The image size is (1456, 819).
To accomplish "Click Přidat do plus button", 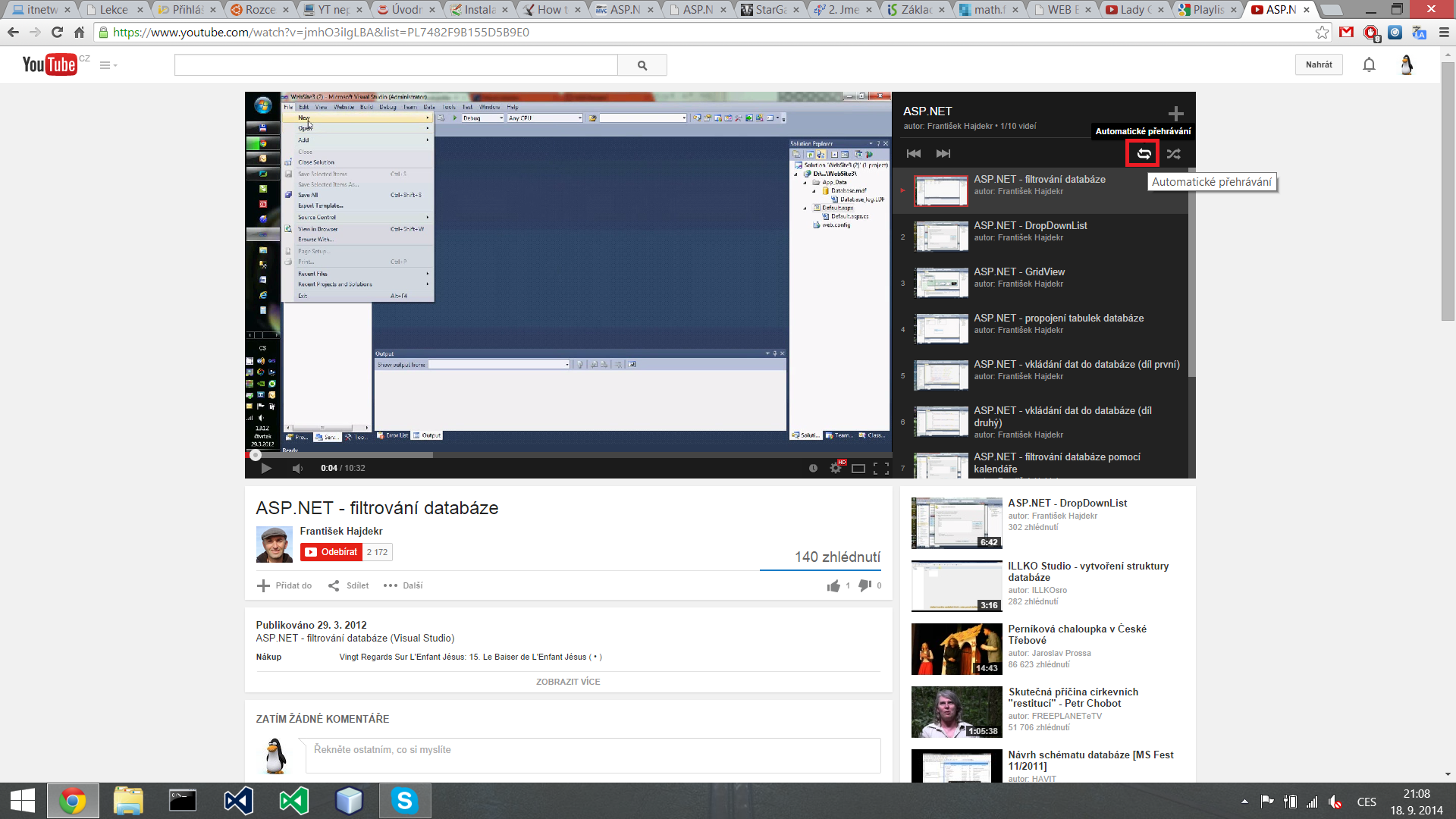I will pyautogui.click(x=285, y=585).
